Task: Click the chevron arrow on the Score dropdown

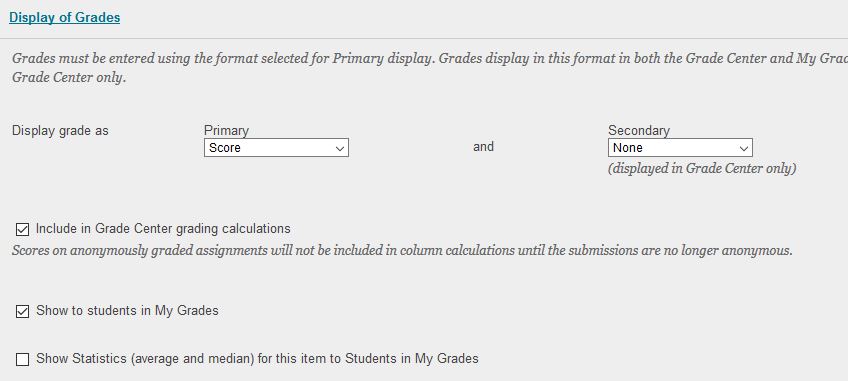Action: [340, 148]
